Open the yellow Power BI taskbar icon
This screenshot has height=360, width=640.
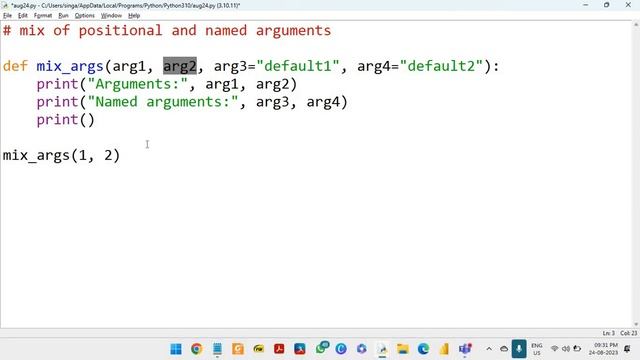444,349
